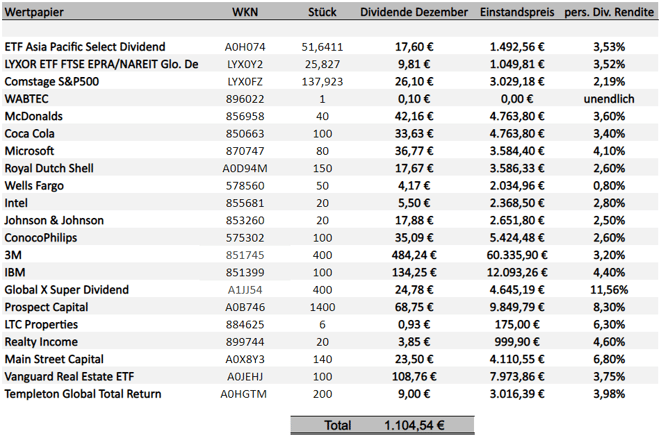Select WKN value A0HGTM
The image size is (661, 438).
244,394
